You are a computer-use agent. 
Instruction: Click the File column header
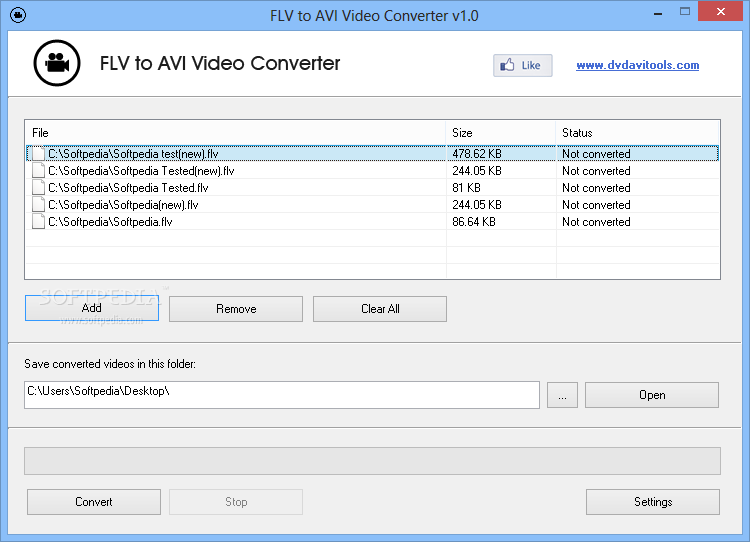pos(235,133)
